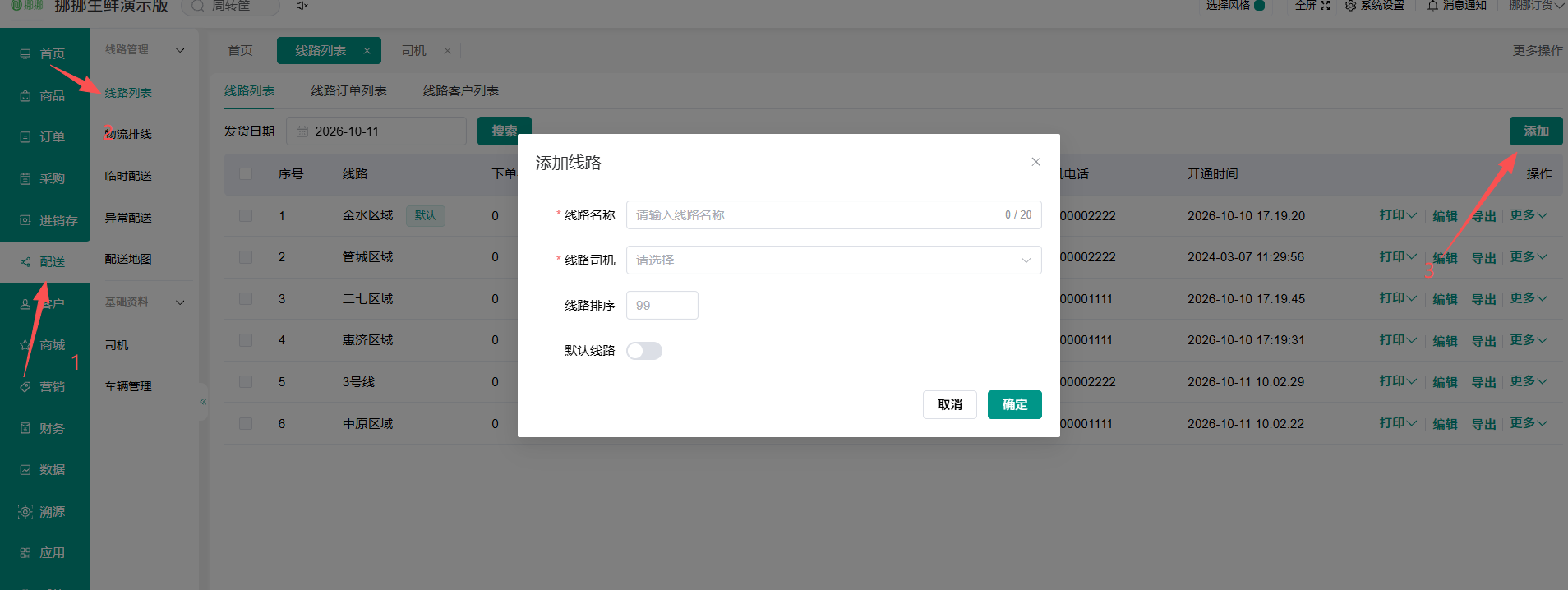Check the 管城区域 row checkbox
This screenshot has height=590, width=1568.
[246, 257]
